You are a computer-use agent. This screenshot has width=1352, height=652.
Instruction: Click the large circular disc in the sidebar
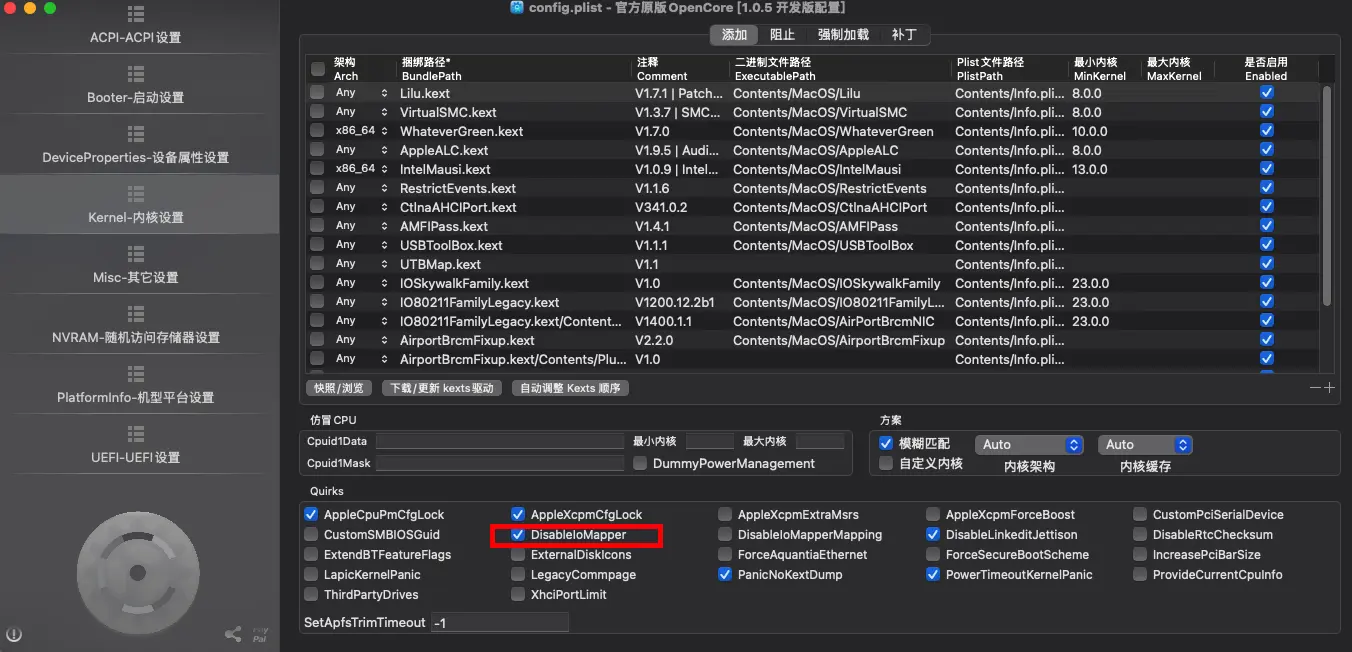(138, 573)
